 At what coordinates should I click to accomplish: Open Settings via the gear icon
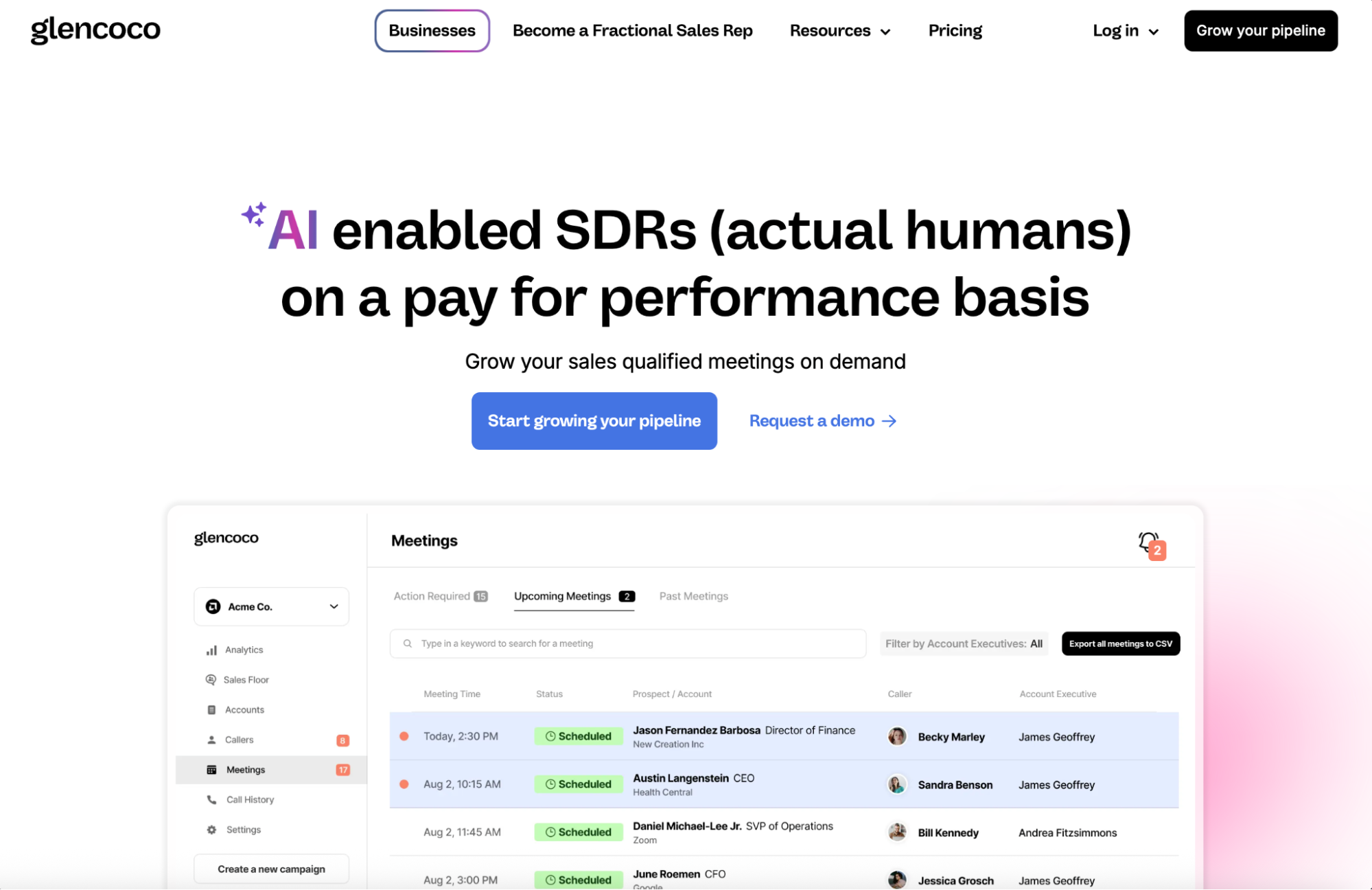point(211,830)
